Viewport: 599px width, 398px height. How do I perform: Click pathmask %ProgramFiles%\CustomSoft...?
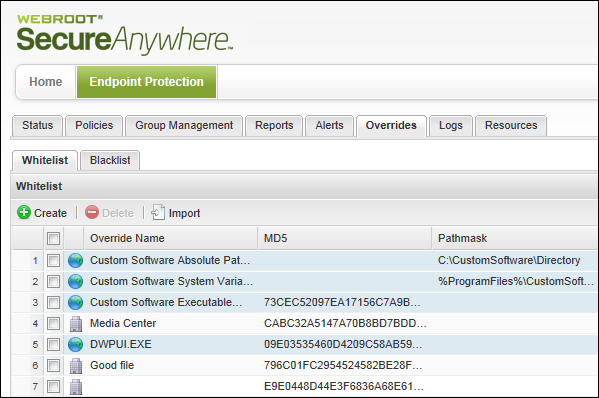click(x=516, y=282)
